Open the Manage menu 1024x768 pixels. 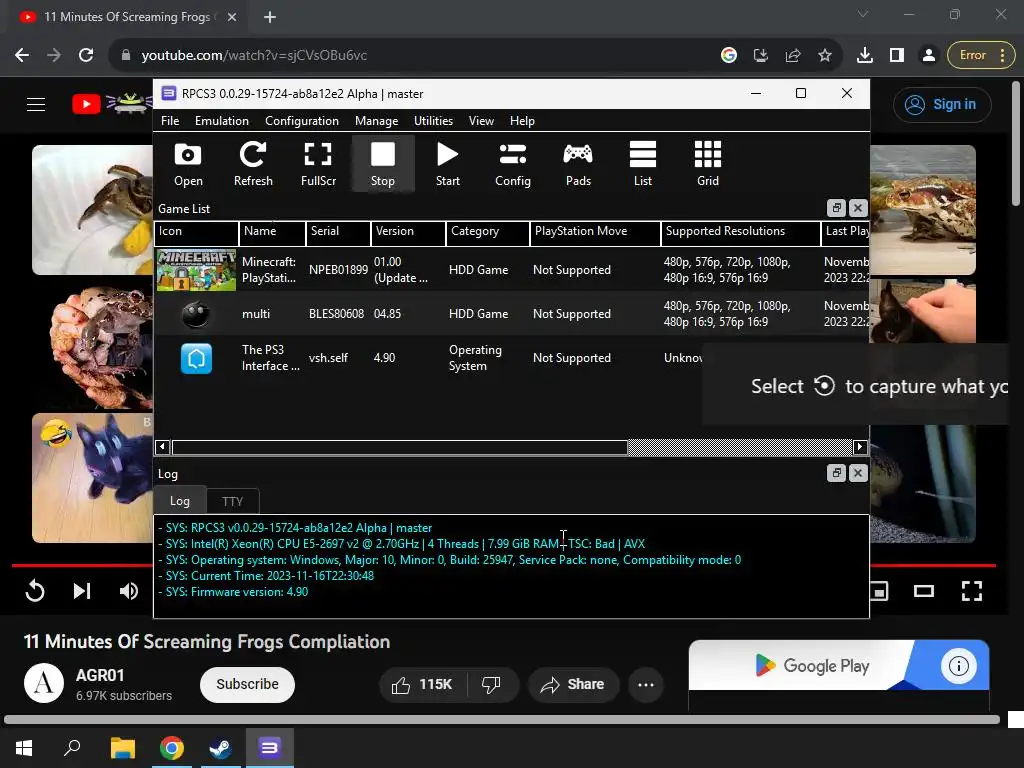coord(376,121)
